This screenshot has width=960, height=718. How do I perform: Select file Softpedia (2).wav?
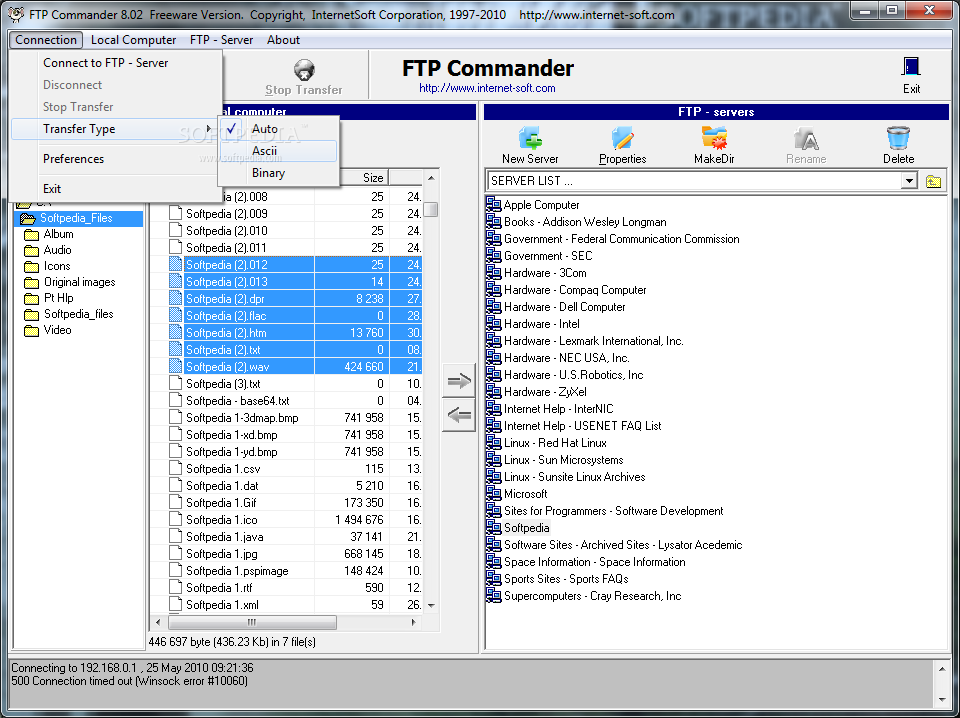point(228,367)
